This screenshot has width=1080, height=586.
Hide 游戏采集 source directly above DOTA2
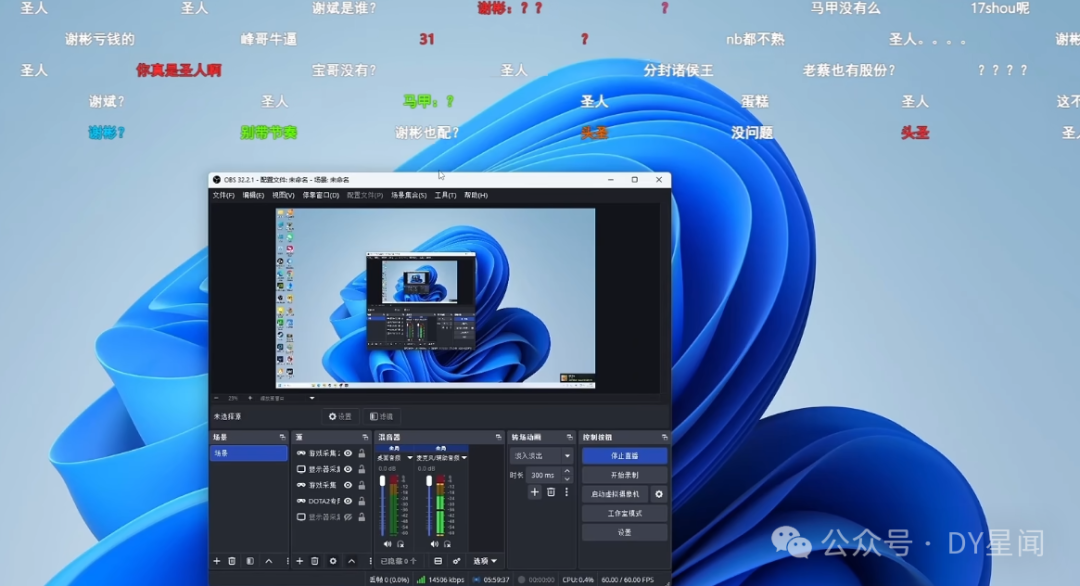(x=348, y=485)
